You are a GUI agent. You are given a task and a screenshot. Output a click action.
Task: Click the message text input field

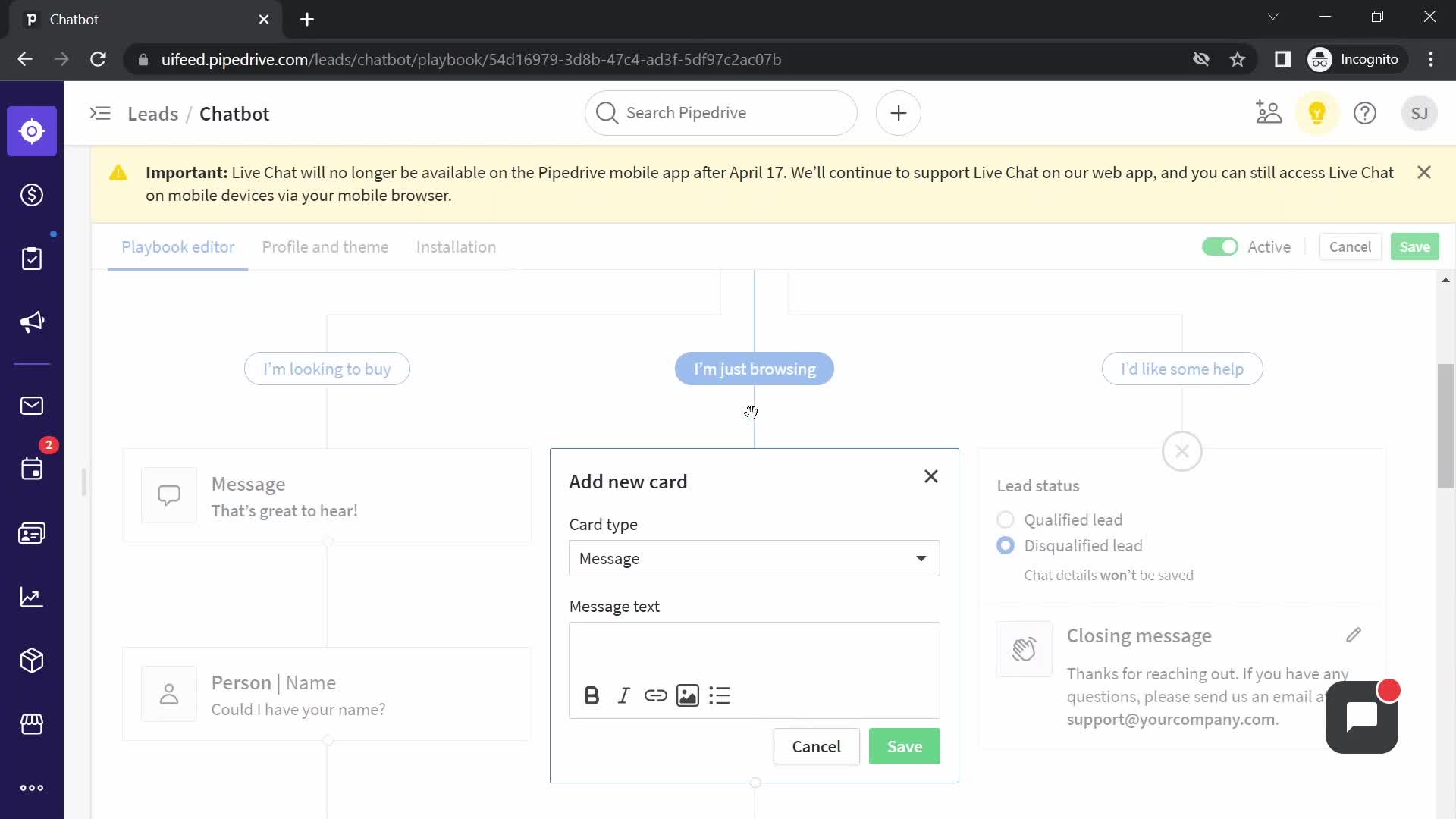[x=753, y=649]
